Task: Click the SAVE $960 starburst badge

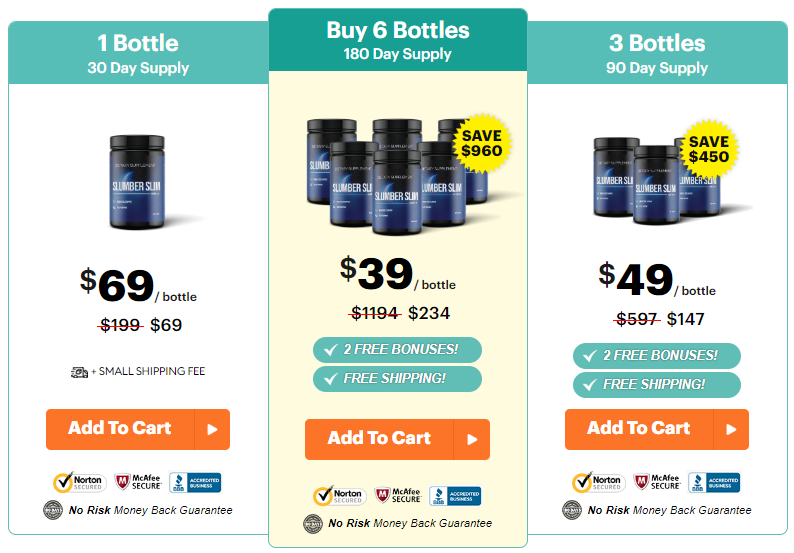Action: [x=482, y=143]
